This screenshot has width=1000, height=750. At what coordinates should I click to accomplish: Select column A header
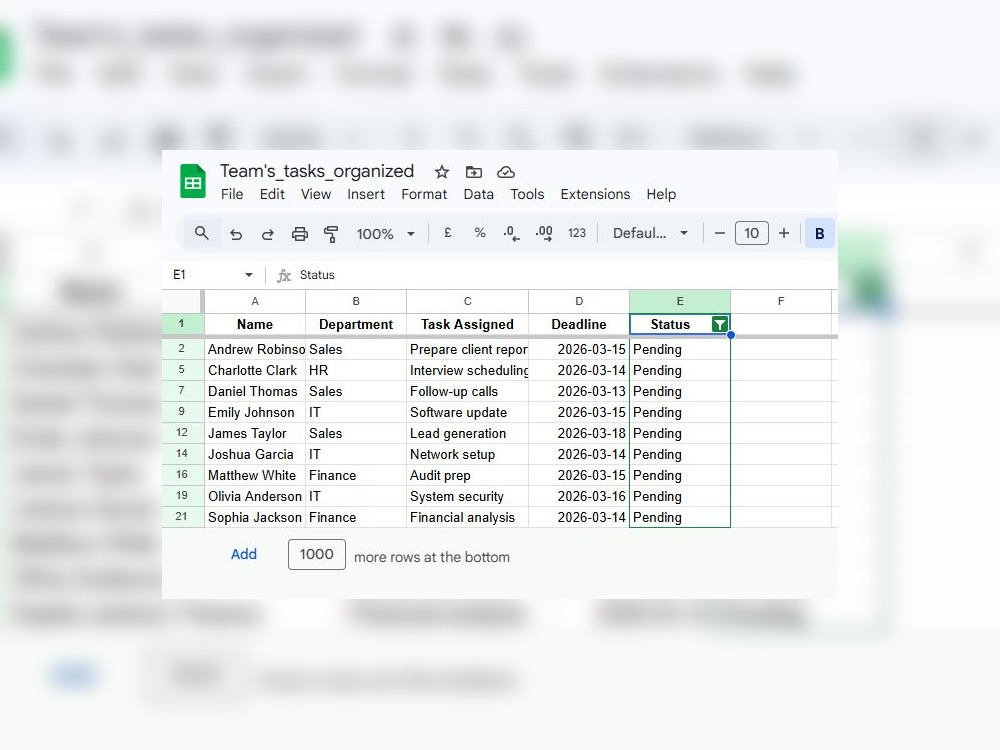click(254, 301)
